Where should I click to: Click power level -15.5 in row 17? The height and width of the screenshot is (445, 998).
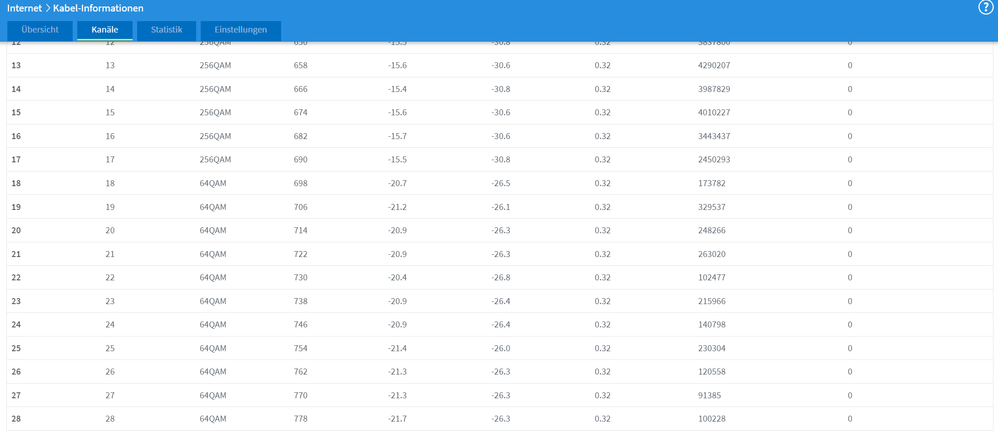pyautogui.click(x=398, y=160)
